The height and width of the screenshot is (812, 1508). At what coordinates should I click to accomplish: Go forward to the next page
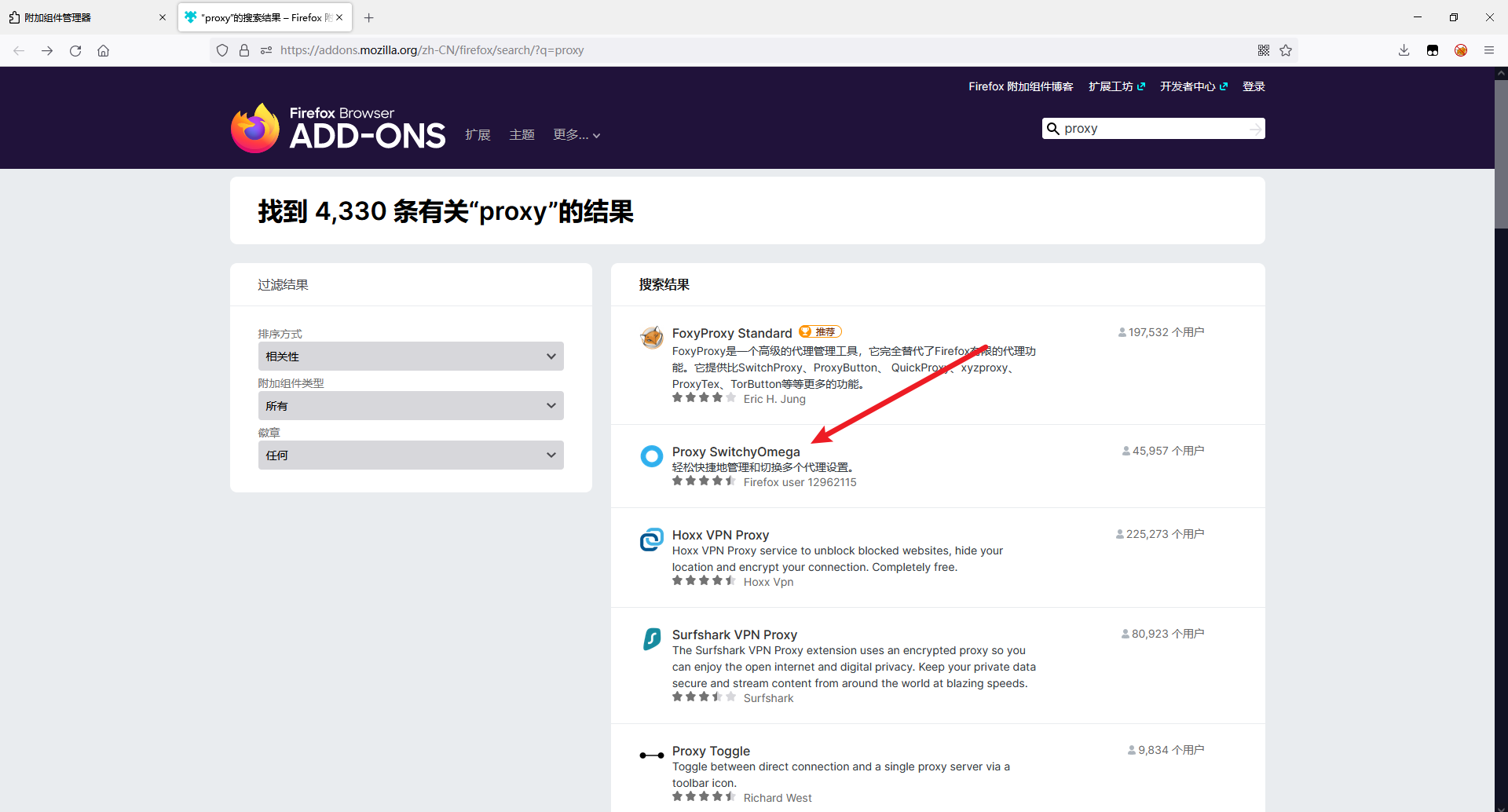coord(47,50)
